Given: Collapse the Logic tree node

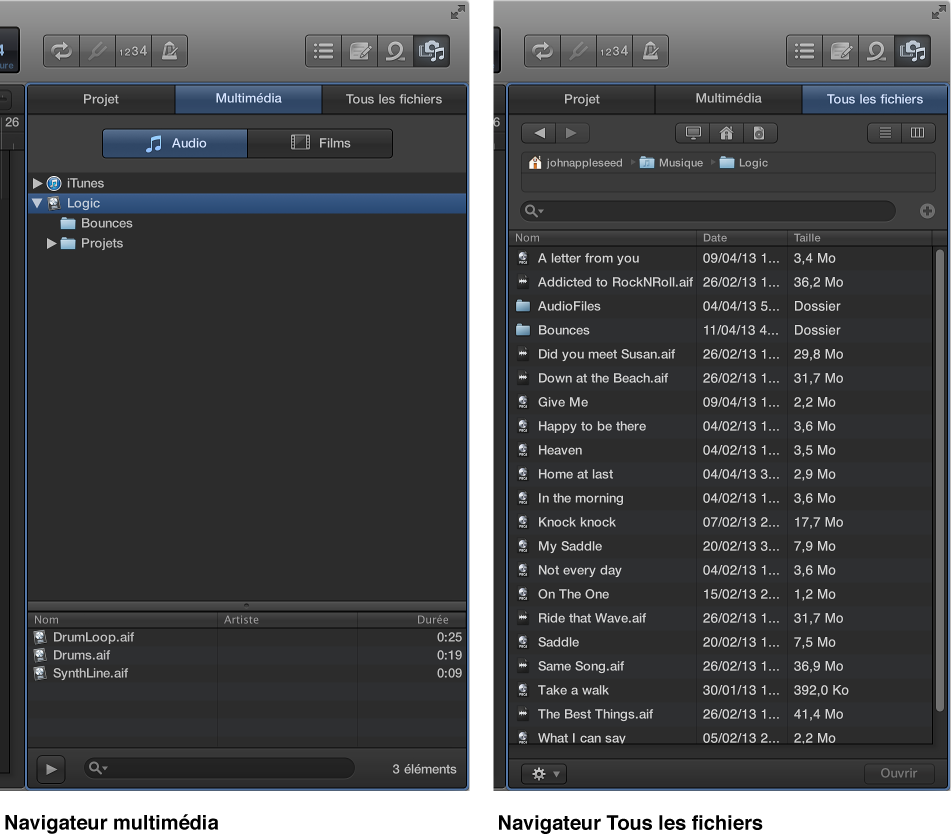Looking at the screenshot, I should pyautogui.click(x=37, y=203).
